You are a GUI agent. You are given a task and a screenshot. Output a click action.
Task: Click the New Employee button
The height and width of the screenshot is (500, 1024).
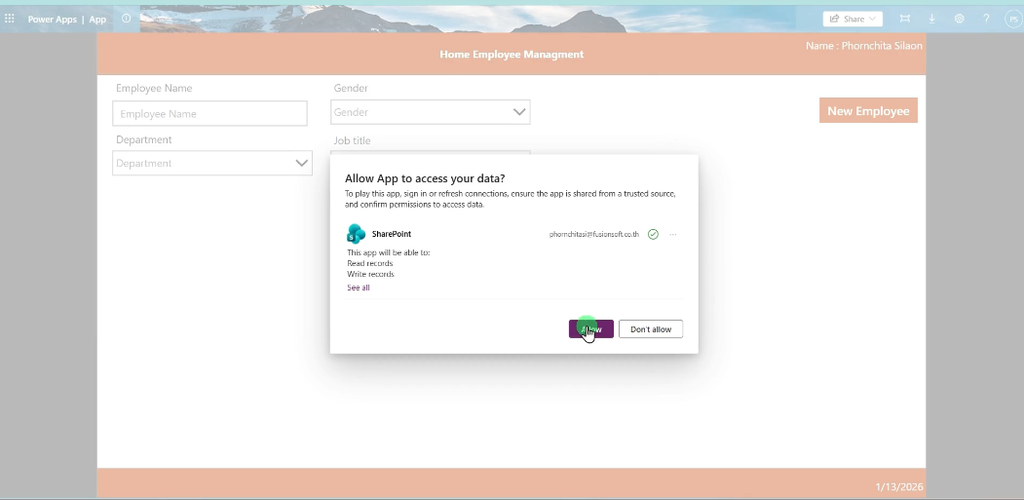(x=868, y=111)
